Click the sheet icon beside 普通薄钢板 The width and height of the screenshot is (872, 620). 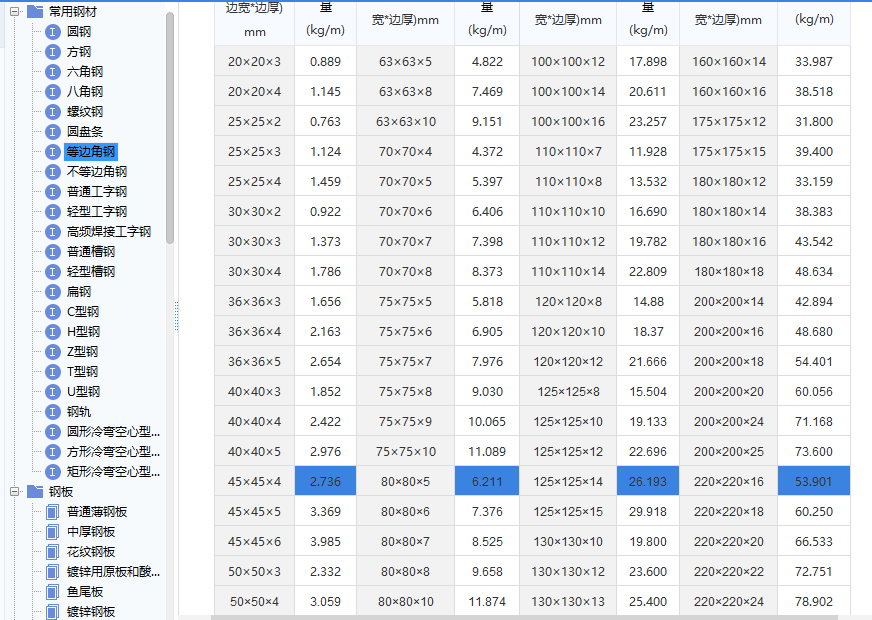tap(52, 512)
